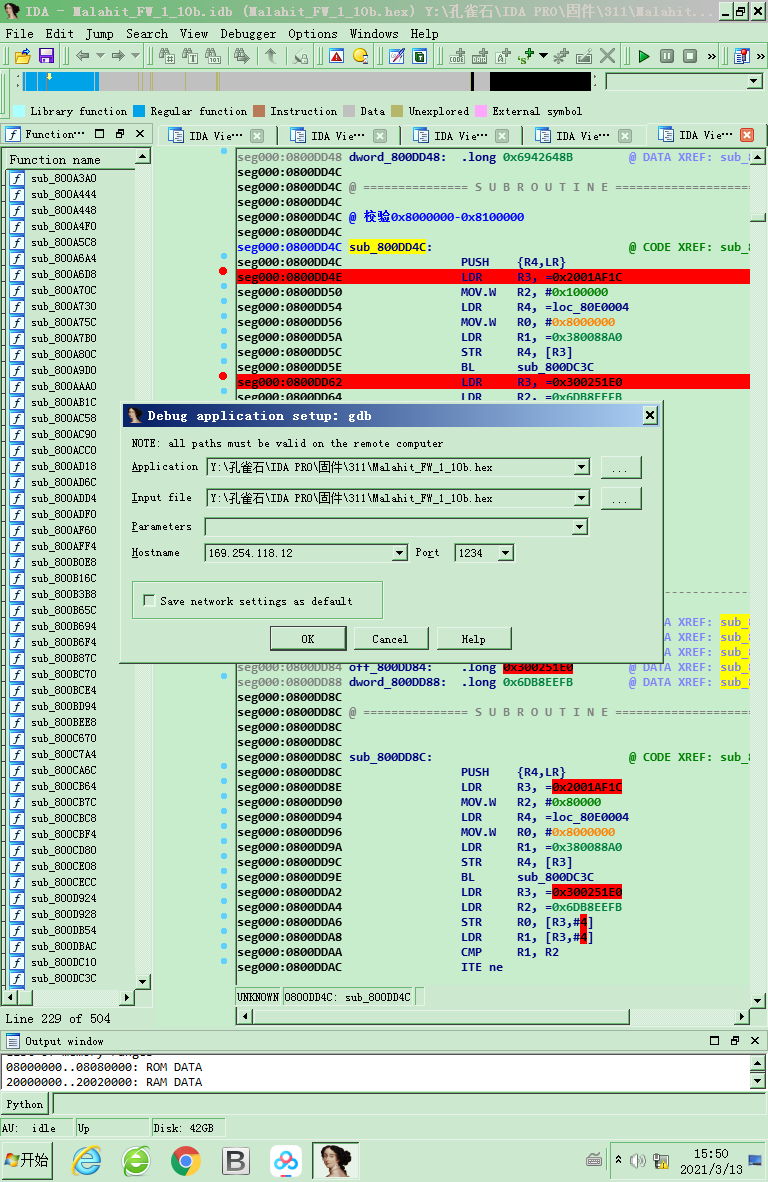This screenshot has height=1182, width=768.
Task: Maximize the Output window panel icon
Action: 714,1040
